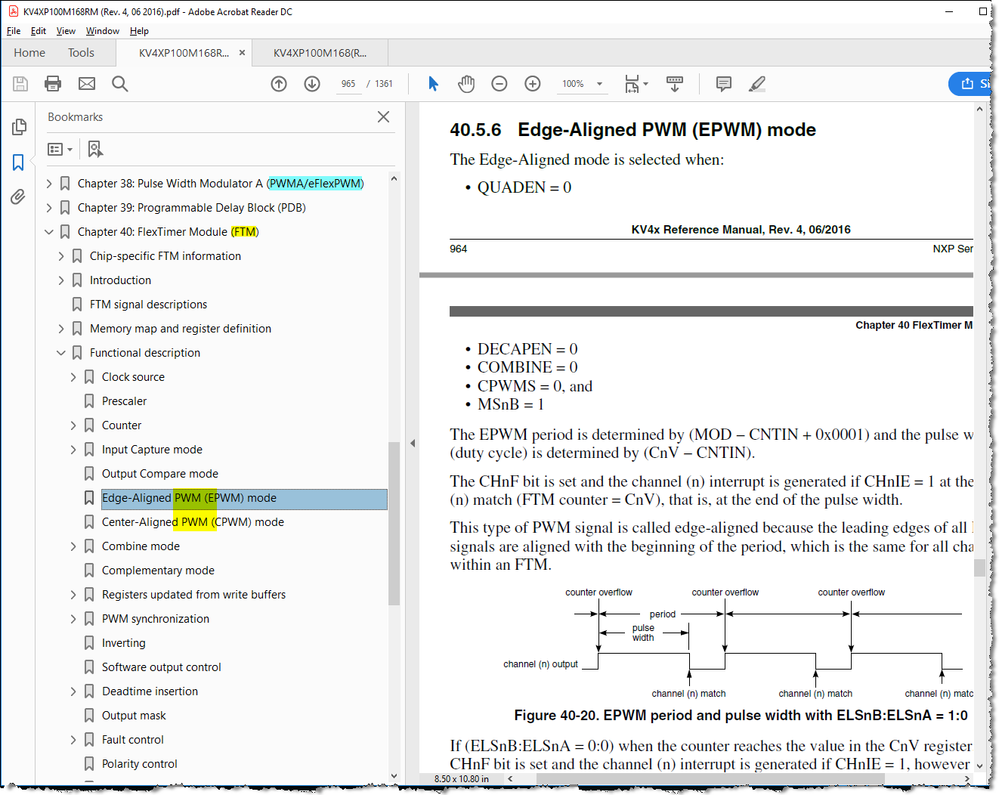The width and height of the screenshot is (999, 795).
Task: Open the 100% zoom level dropdown
Action: 600,83
